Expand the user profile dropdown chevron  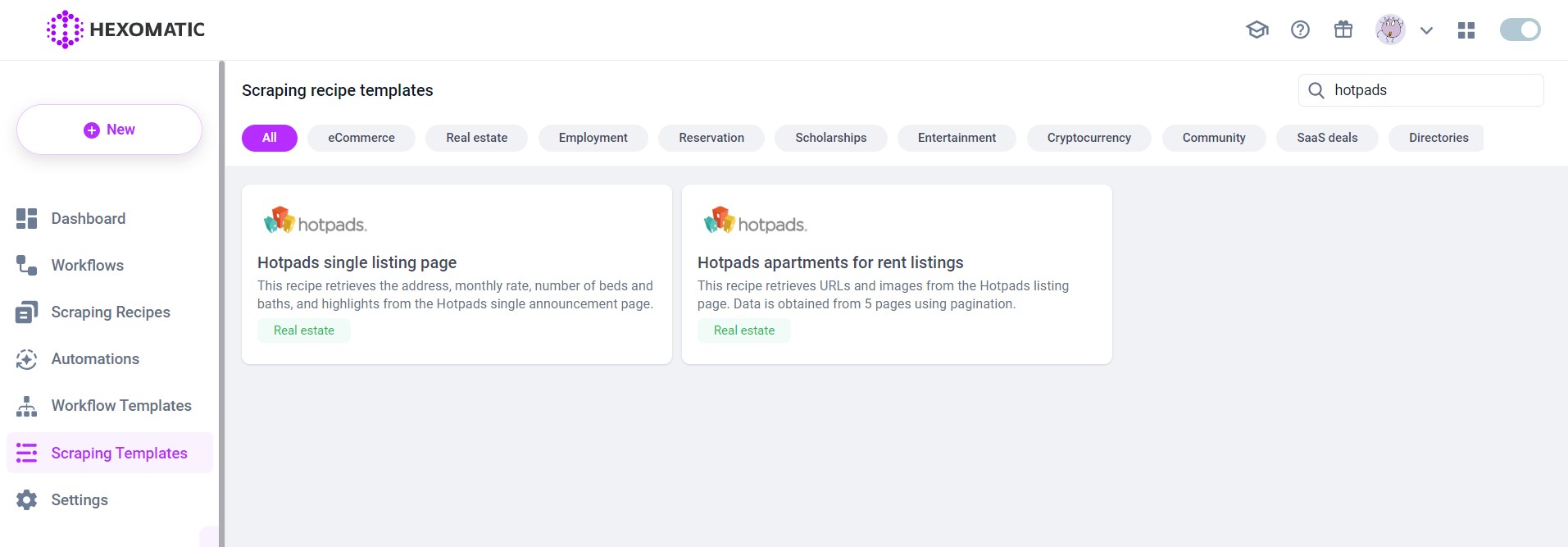point(1427,31)
